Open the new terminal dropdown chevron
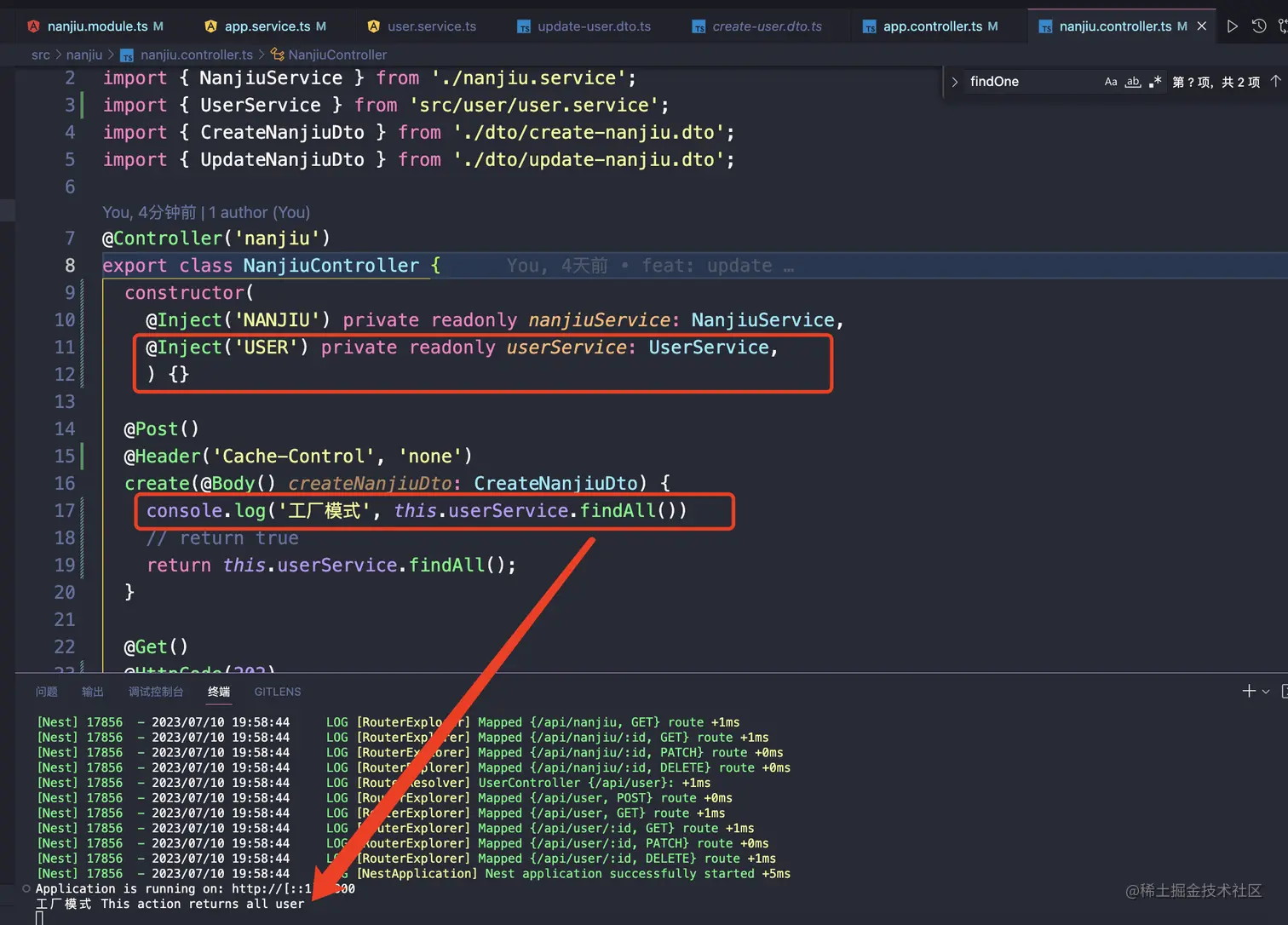 [1266, 692]
